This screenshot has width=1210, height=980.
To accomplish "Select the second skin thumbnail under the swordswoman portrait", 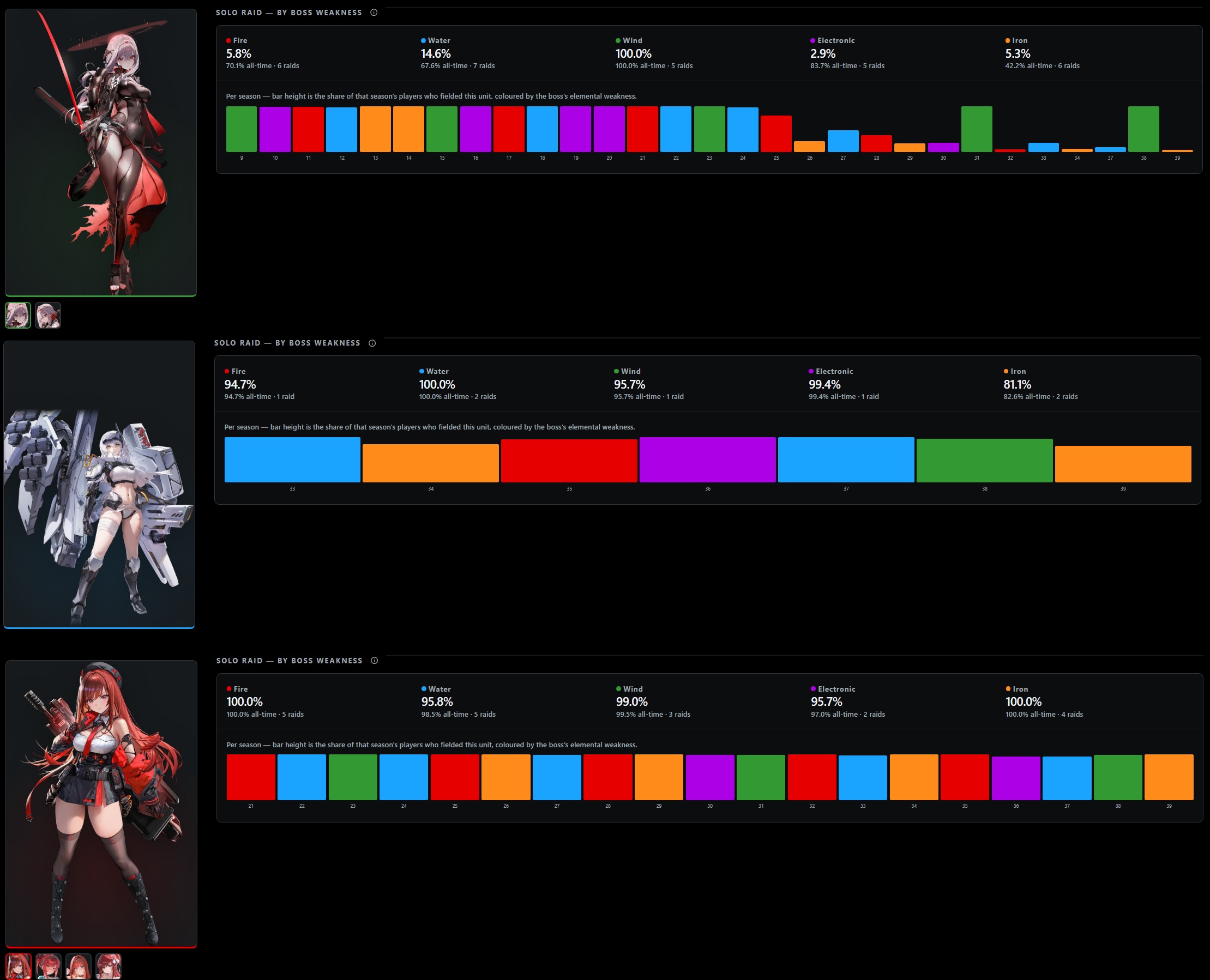I will tap(48, 315).
